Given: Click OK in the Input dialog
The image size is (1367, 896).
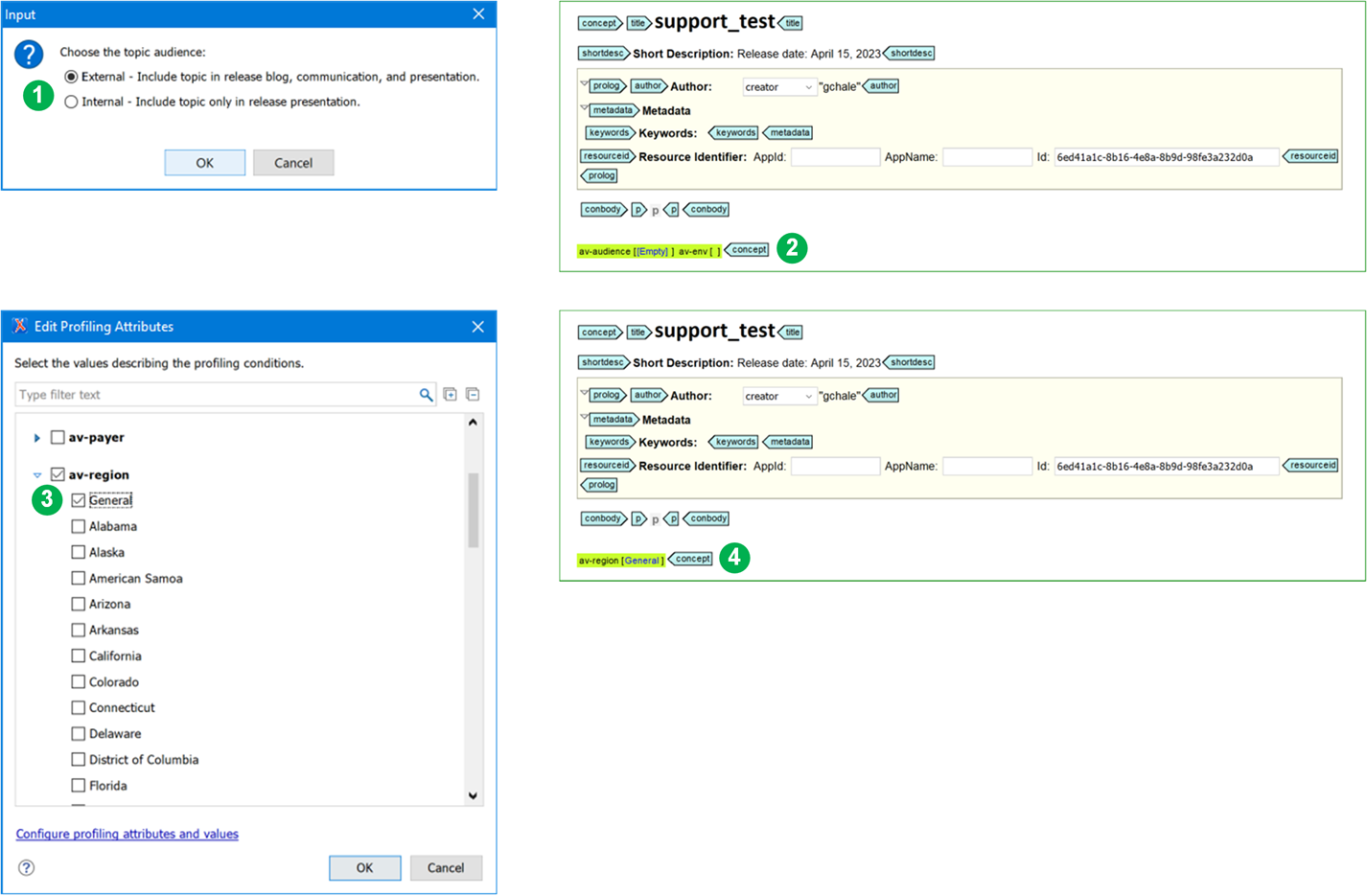Looking at the screenshot, I should point(205,163).
